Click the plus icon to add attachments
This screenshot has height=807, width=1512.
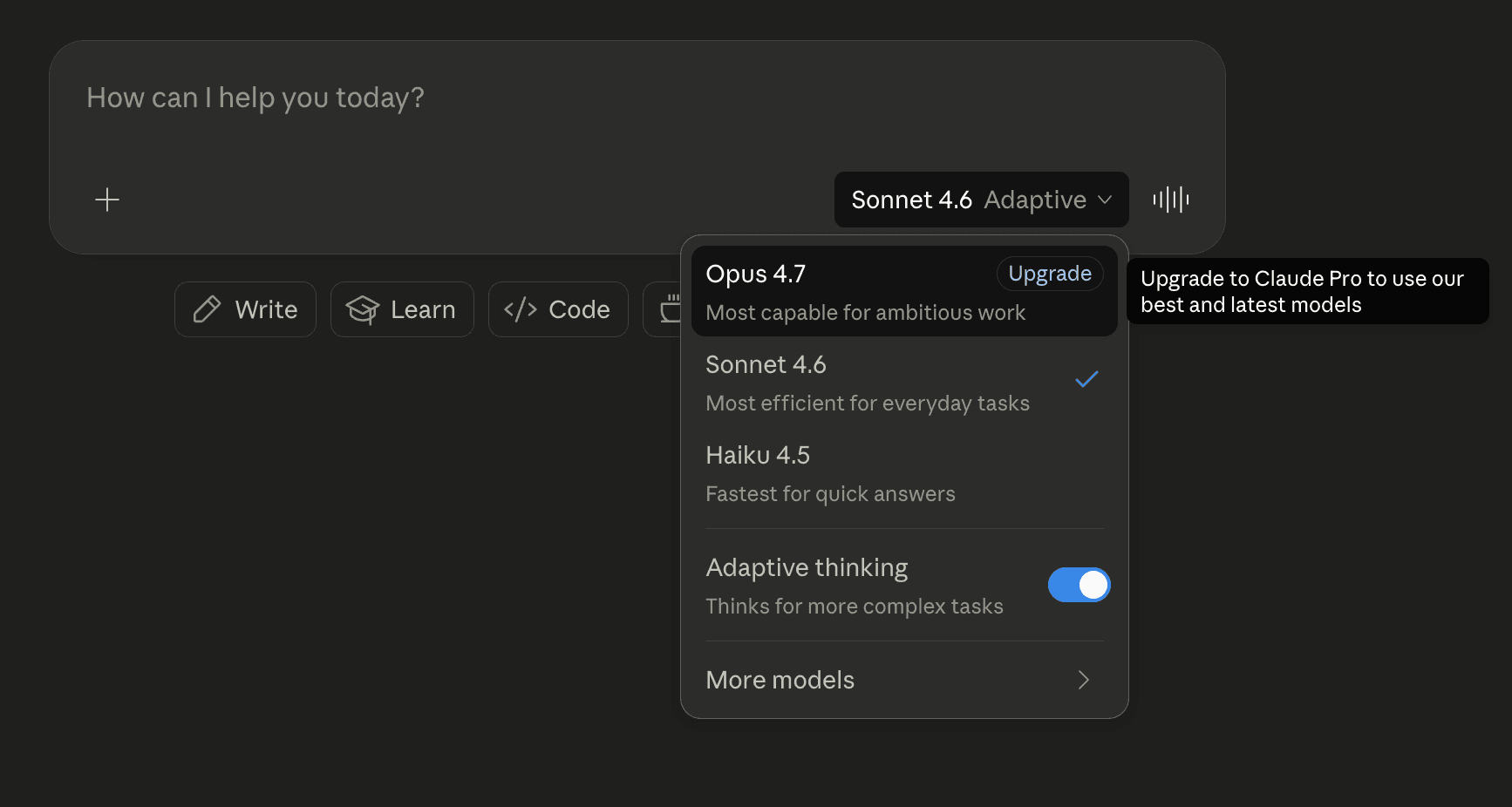click(107, 200)
